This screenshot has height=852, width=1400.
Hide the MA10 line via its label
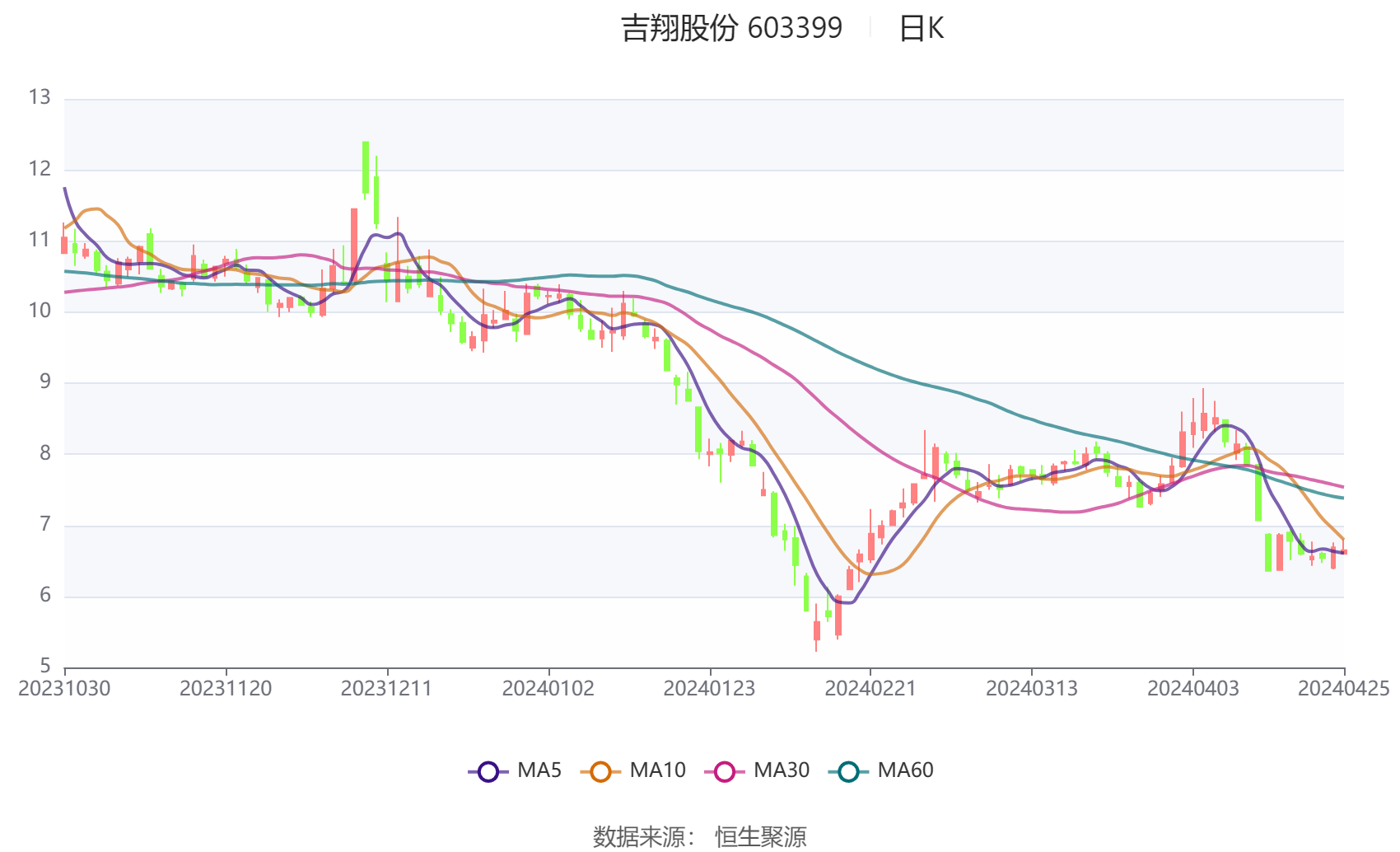tap(657, 770)
